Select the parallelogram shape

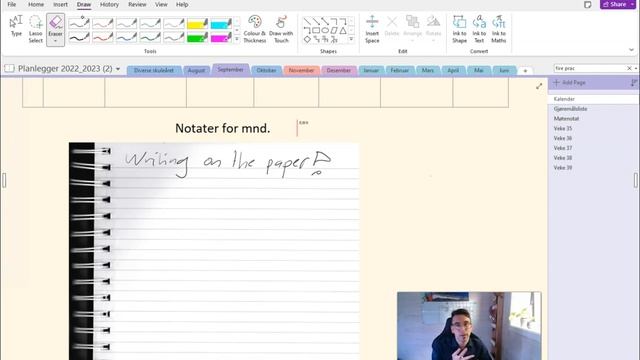(334, 30)
